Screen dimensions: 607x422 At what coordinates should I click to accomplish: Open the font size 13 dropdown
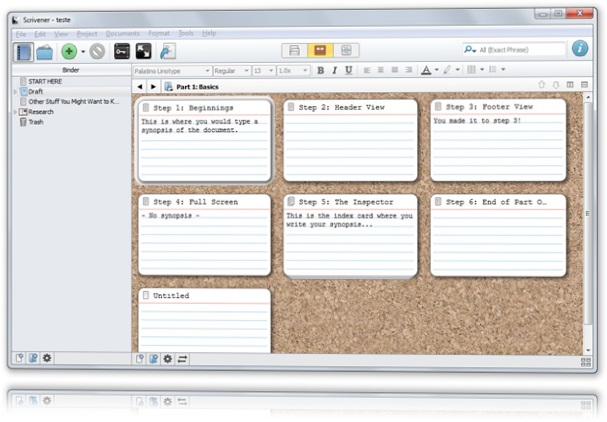pyautogui.click(x=264, y=71)
